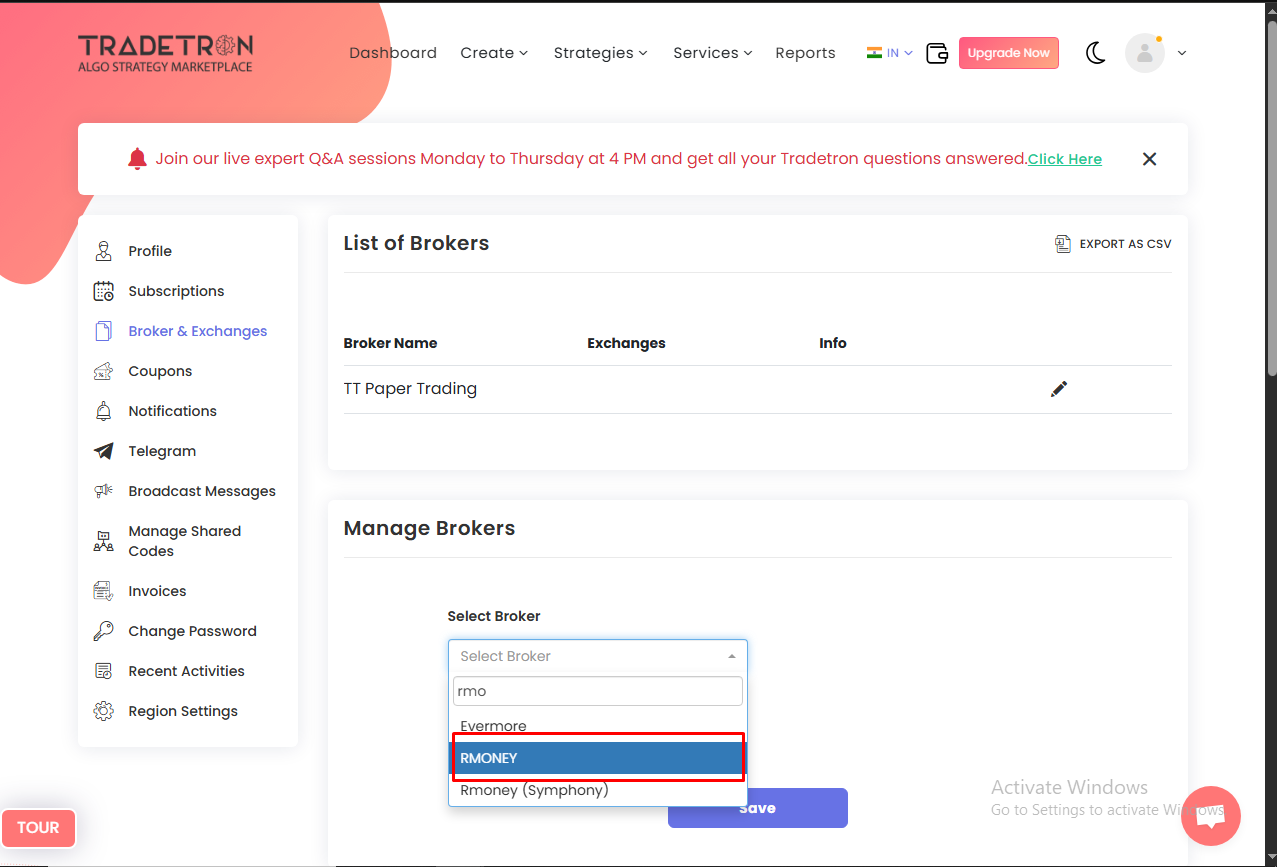Follow the Click Here link in banner
1277x867 pixels.
[1064, 159]
